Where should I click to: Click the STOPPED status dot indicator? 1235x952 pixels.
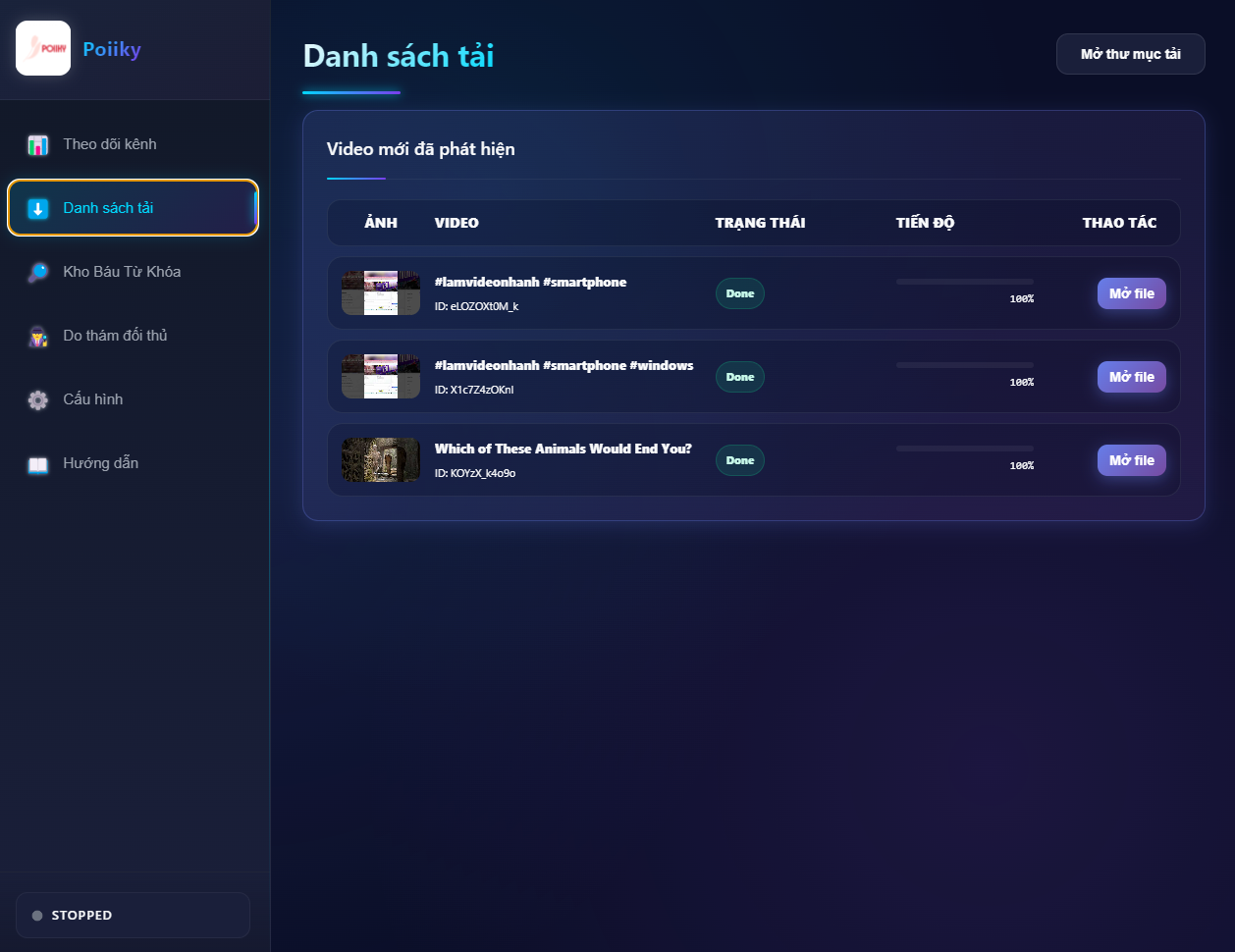coord(37,916)
